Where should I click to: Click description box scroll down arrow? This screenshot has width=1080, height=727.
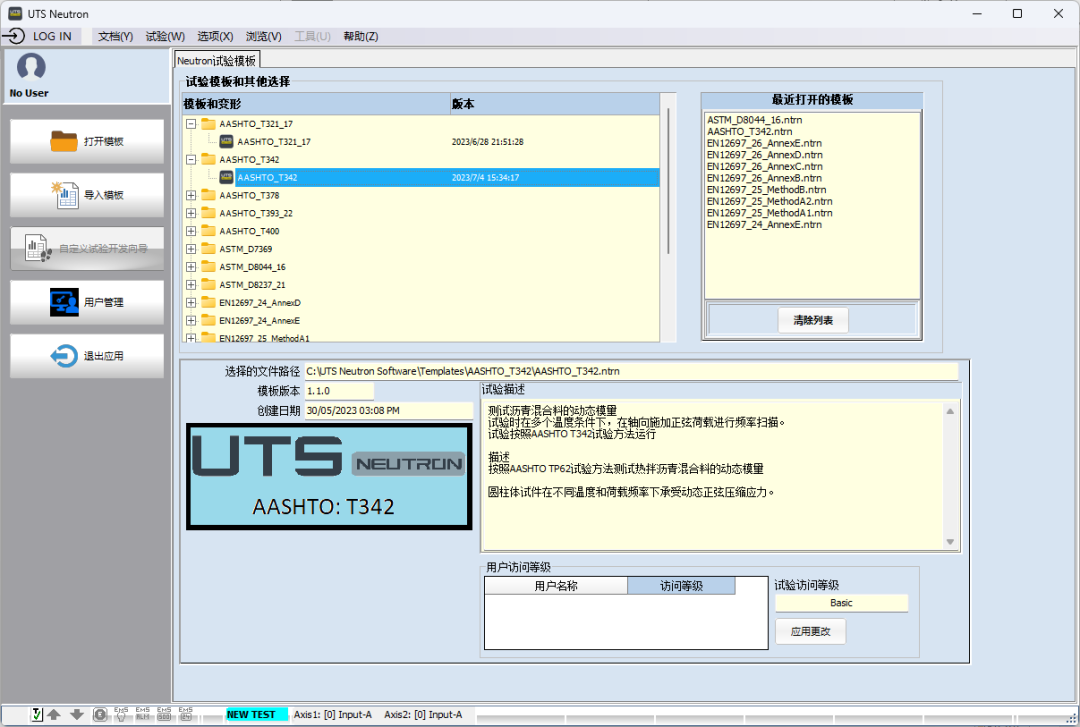[x=950, y=542]
